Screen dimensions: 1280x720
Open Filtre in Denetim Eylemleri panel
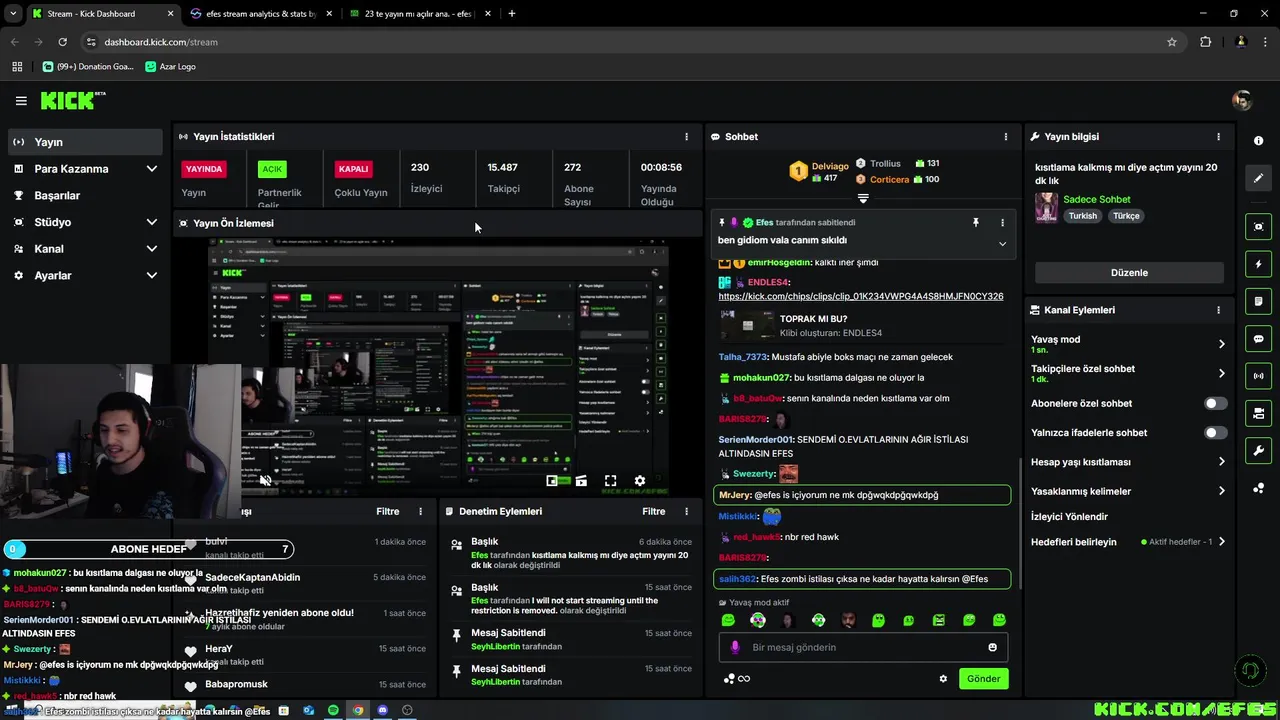[653, 511]
